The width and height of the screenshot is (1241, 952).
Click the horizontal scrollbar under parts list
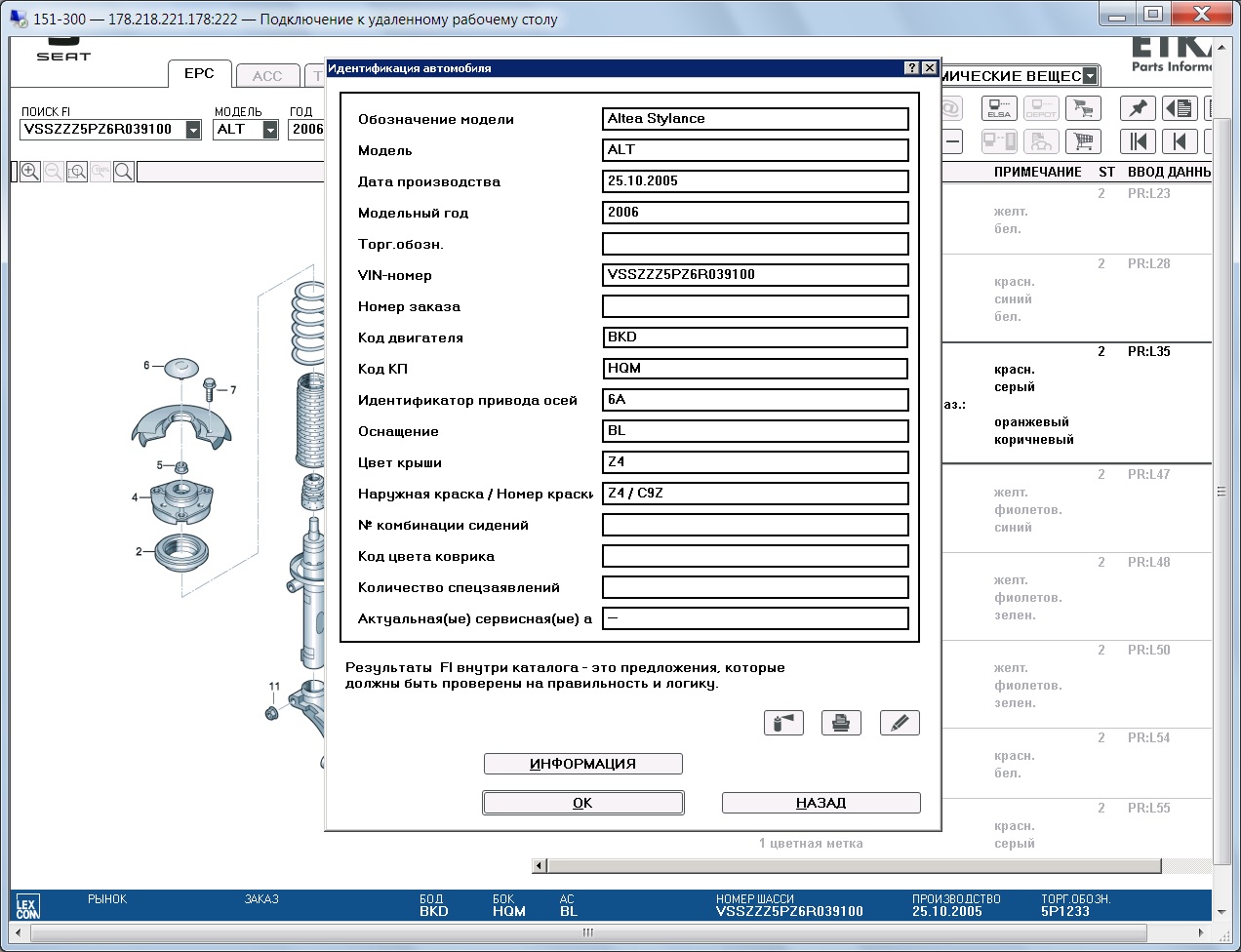pos(854,866)
